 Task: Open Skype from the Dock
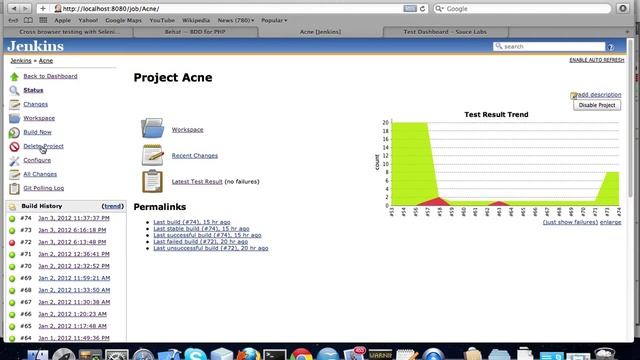pyautogui.click(x=195, y=353)
